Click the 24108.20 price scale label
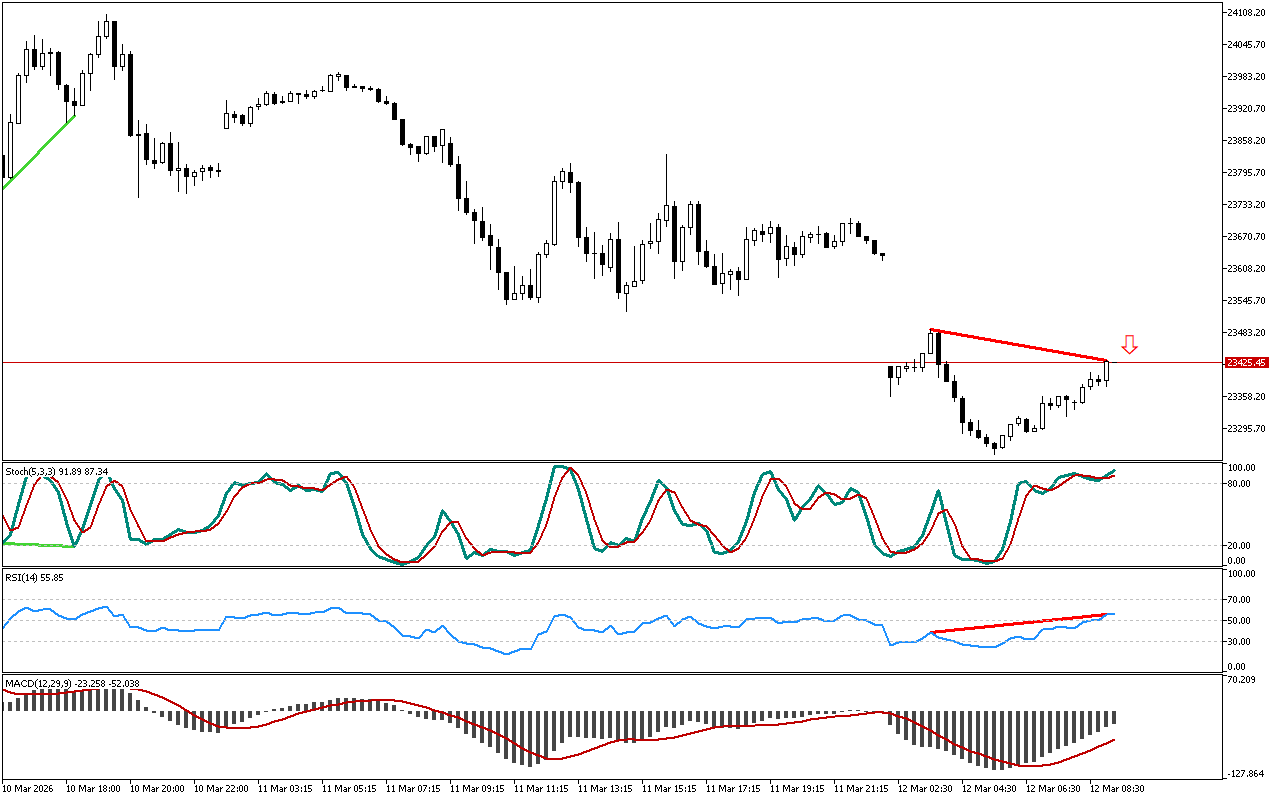This screenshot has height=800, width=1280. pyautogui.click(x=1247, y=12)
